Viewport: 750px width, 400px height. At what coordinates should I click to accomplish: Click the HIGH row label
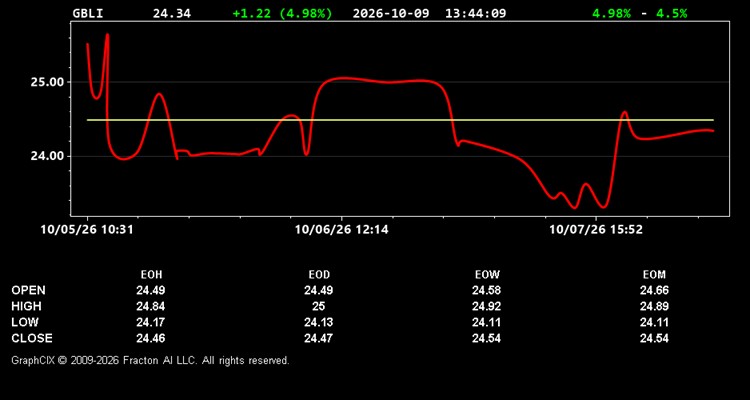click(26, 306)
